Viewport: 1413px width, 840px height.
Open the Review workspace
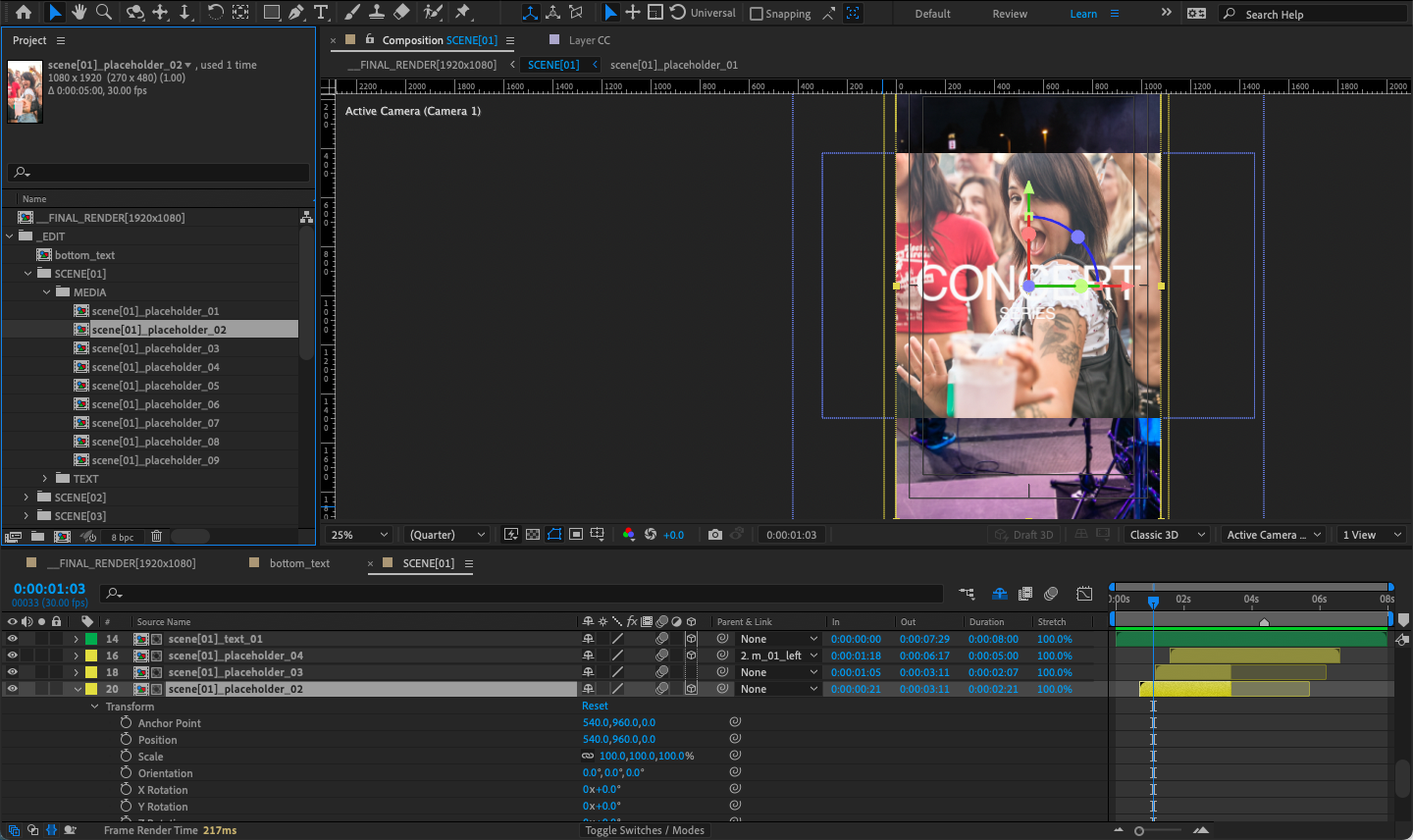pyautogui.click(x=1010, y=13)
